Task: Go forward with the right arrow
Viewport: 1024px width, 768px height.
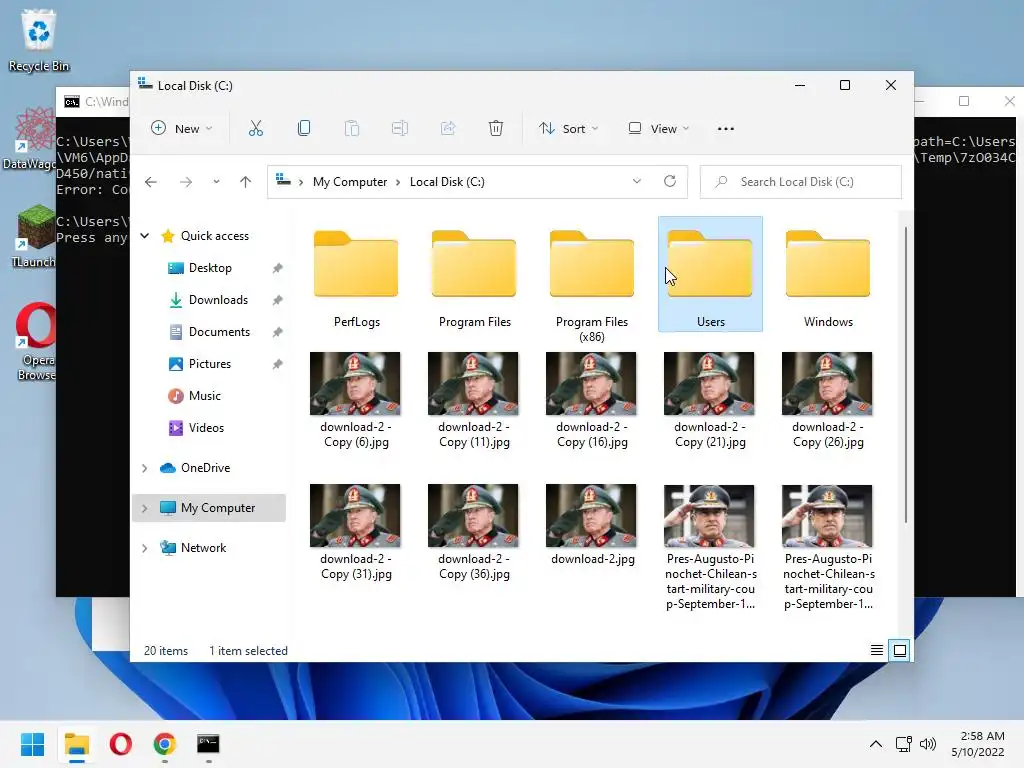Action: [x=186, y=182]
